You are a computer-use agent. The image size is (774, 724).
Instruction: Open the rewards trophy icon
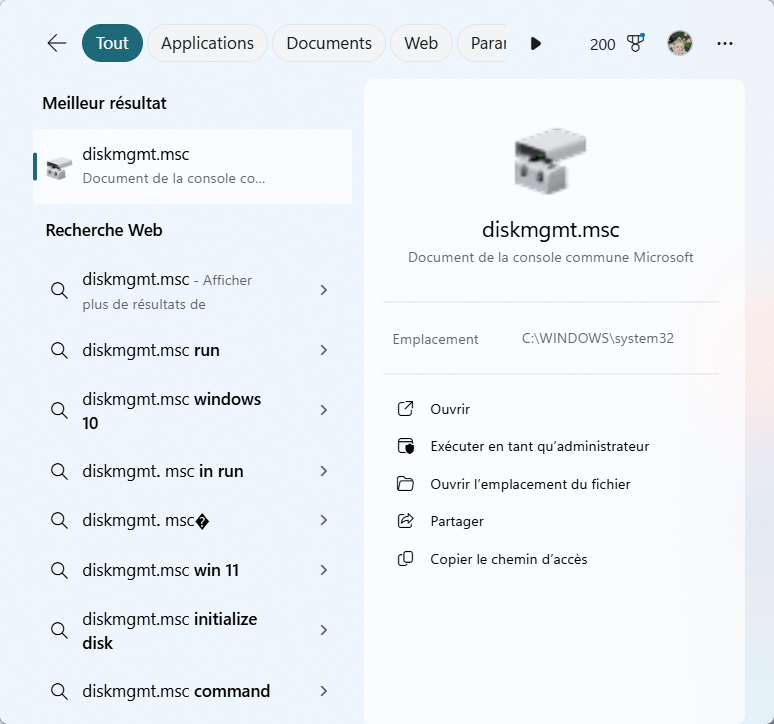(636, 43)
